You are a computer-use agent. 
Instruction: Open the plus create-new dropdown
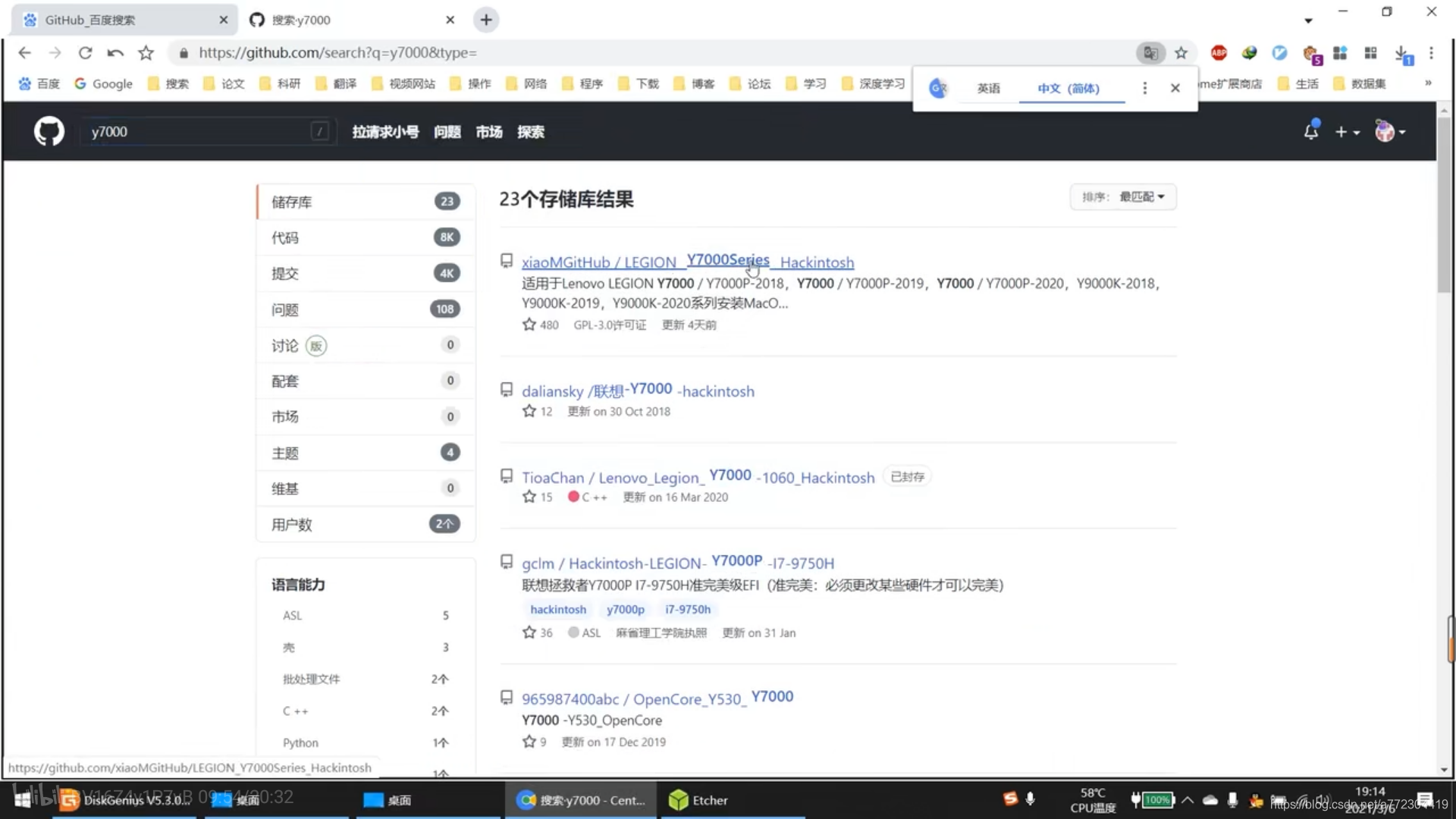coord(1347,132)
